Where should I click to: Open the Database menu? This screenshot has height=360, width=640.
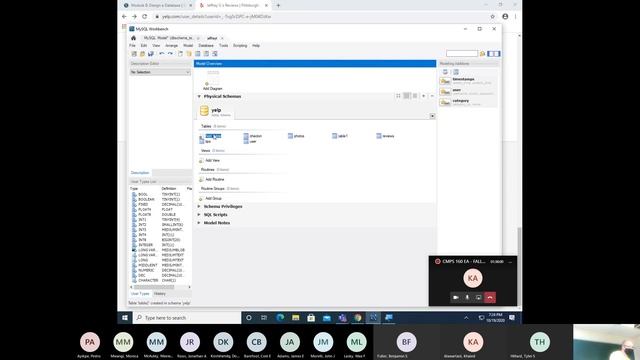[x=206, y=46]
